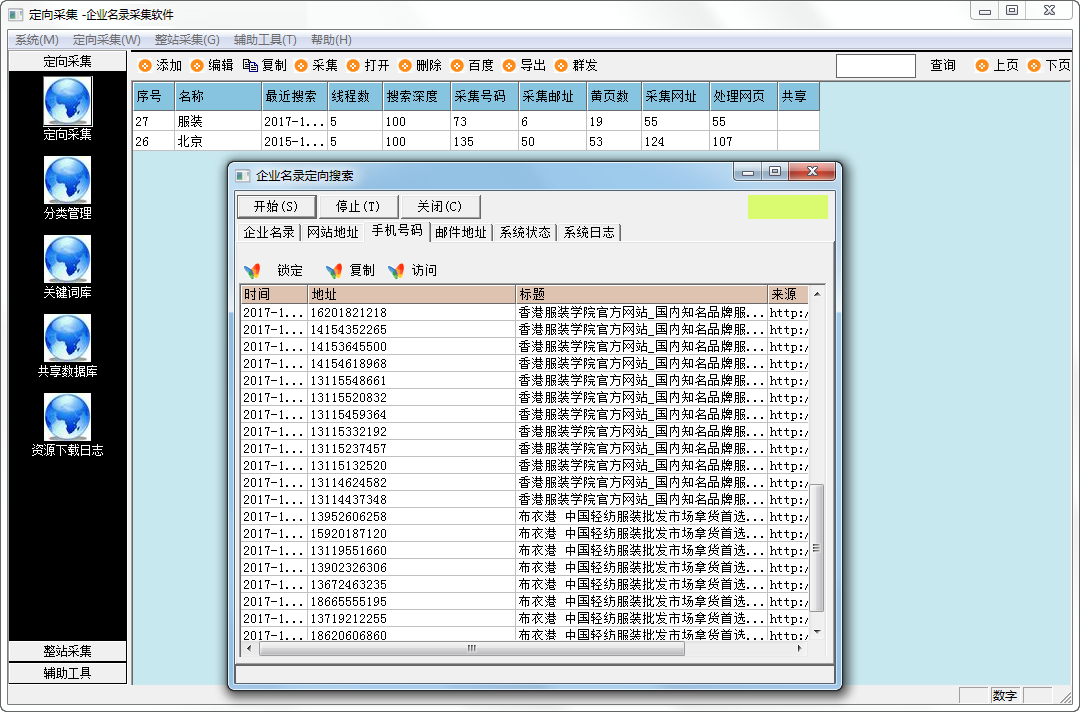Click the 编辑 toolbar button

coord(212,65)
